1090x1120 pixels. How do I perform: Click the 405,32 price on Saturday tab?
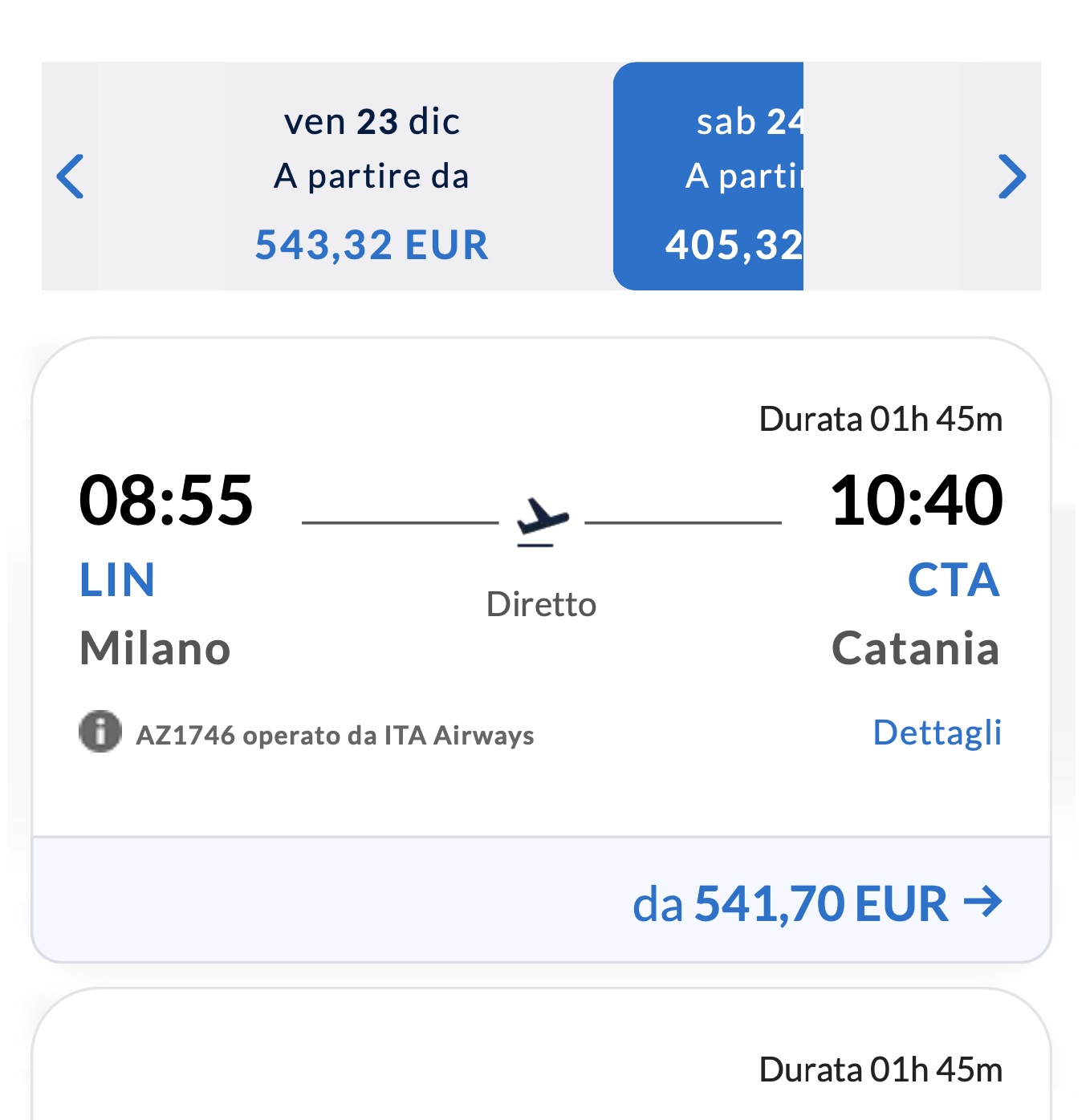point(734,245)
